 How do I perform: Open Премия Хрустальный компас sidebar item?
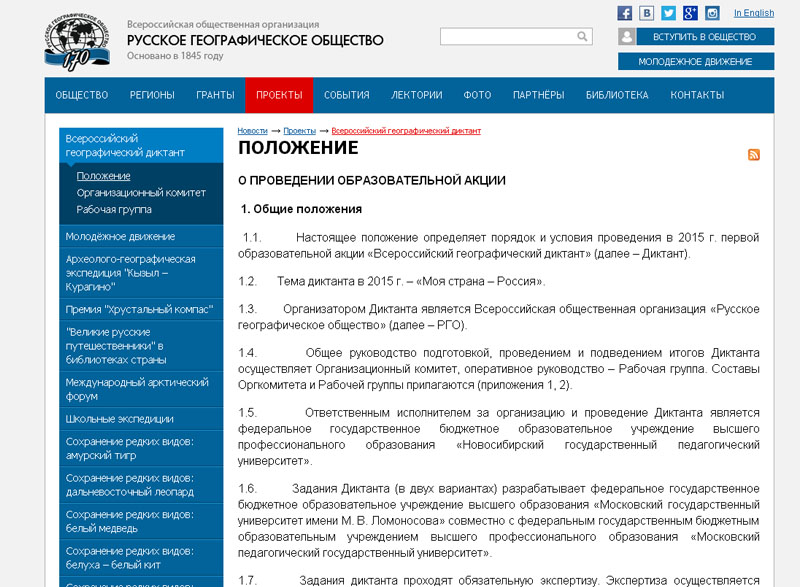click(141, 309)
